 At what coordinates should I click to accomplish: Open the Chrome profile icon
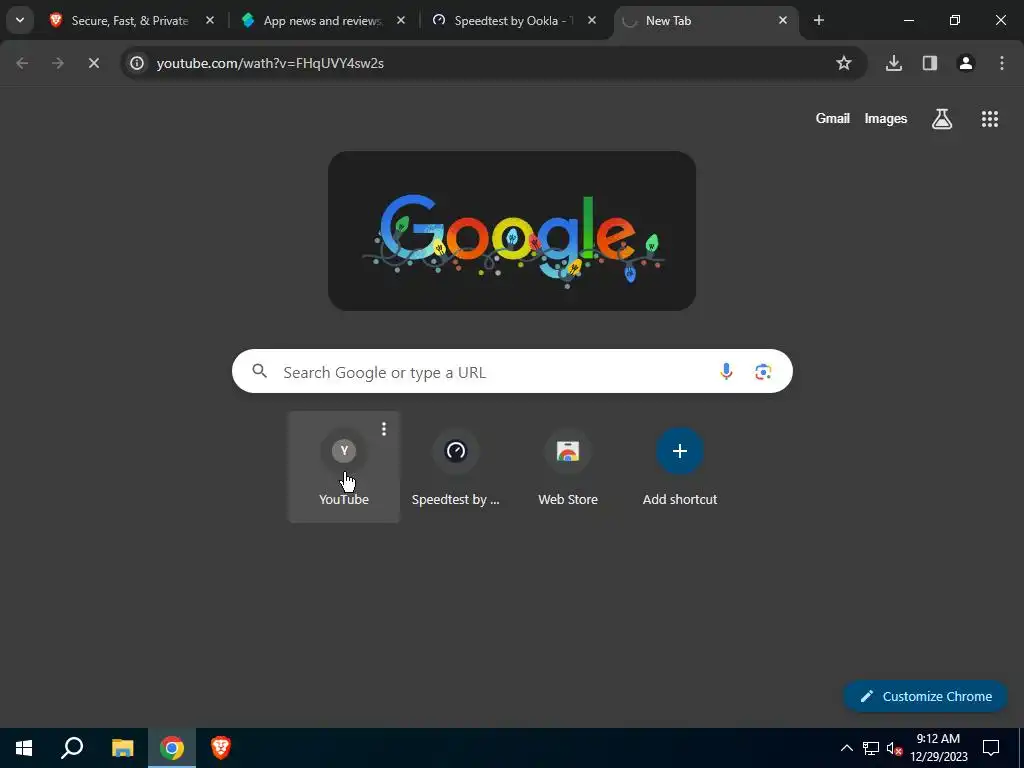(966, 63)
